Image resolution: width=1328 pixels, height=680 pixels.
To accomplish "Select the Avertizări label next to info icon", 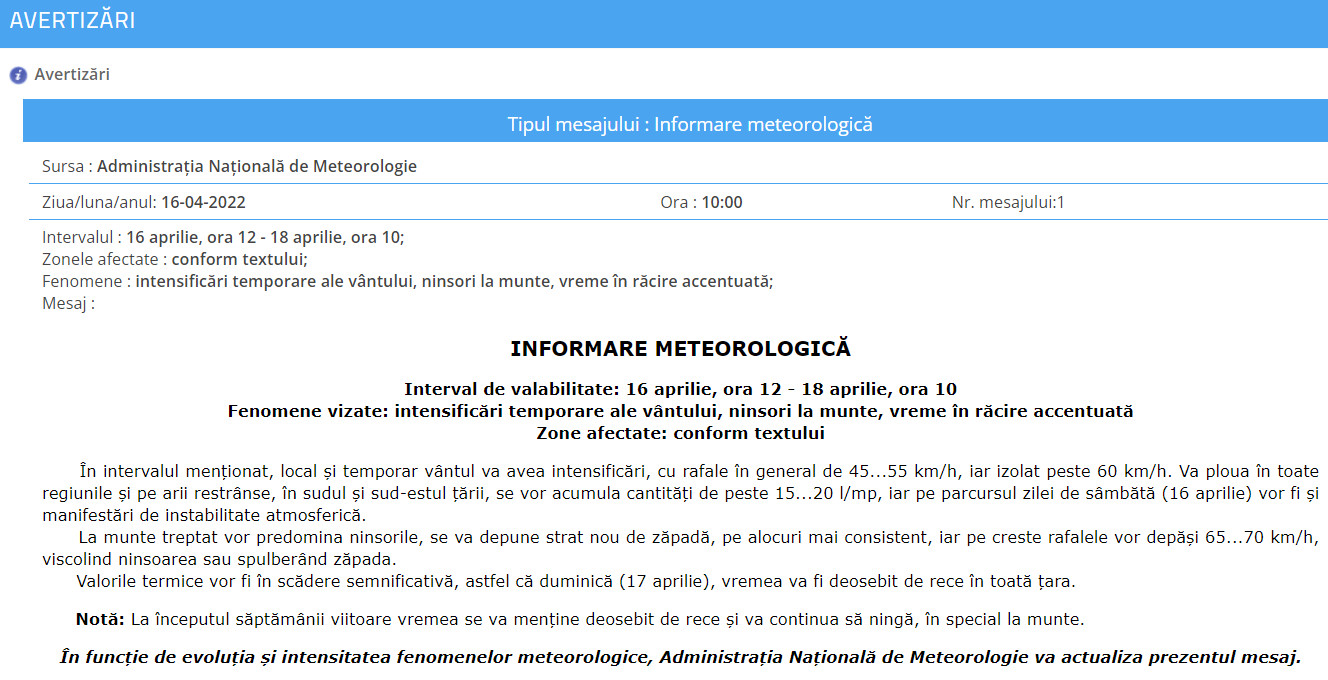I will (72, 75).
